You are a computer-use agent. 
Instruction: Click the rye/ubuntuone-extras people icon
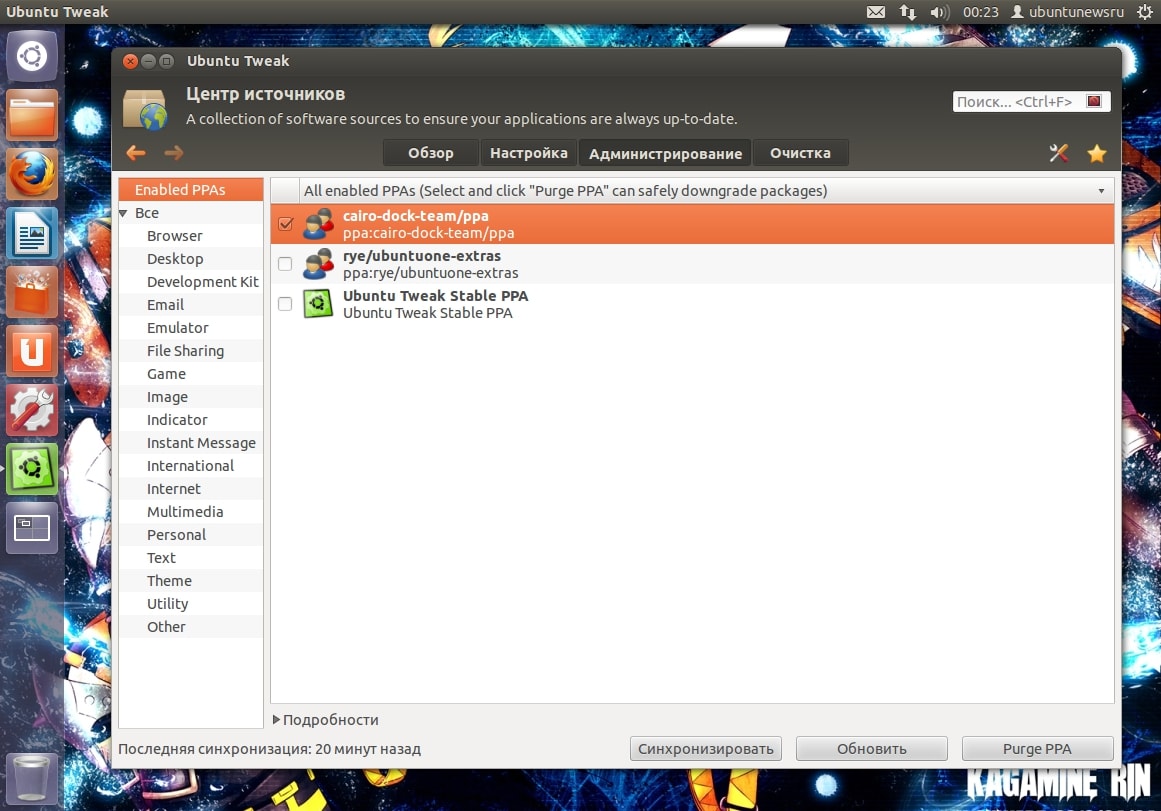318,264
